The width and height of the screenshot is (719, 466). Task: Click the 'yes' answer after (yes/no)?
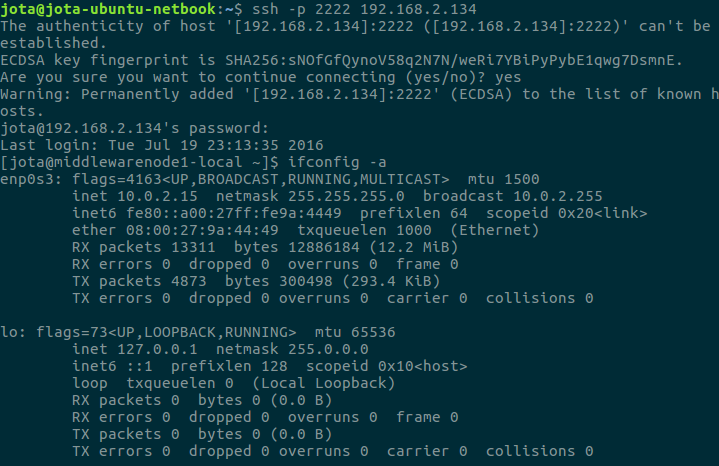pyautogui.click(x=508, y=77)
